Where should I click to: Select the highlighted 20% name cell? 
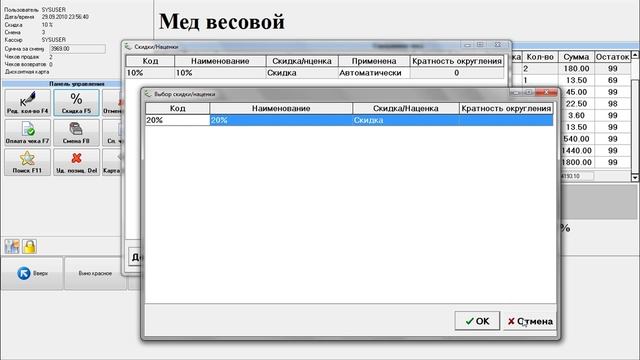(x=281, y=120)
